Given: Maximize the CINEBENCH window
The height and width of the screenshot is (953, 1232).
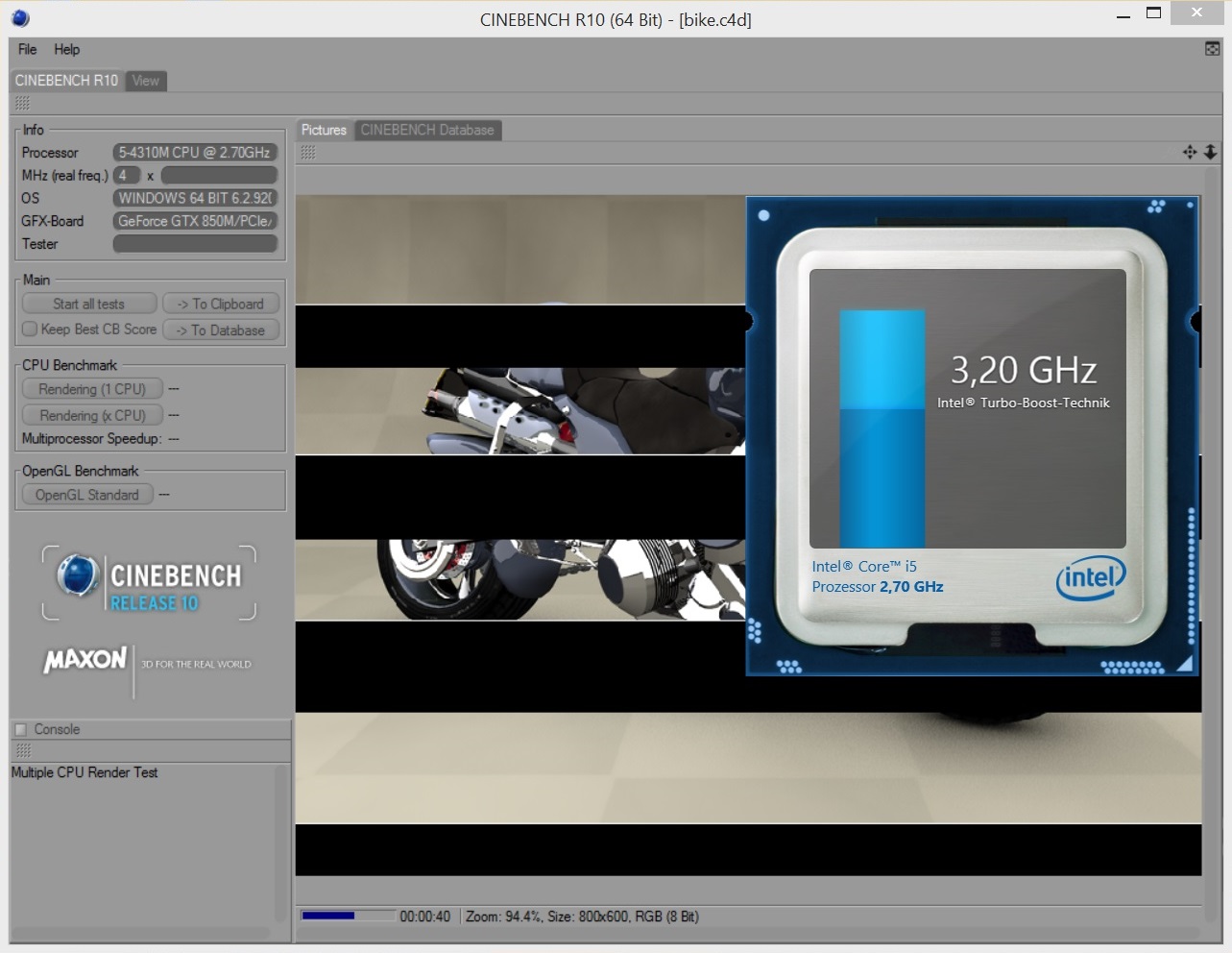Looking at the screenshot, I should click(x=1154, y=13).
